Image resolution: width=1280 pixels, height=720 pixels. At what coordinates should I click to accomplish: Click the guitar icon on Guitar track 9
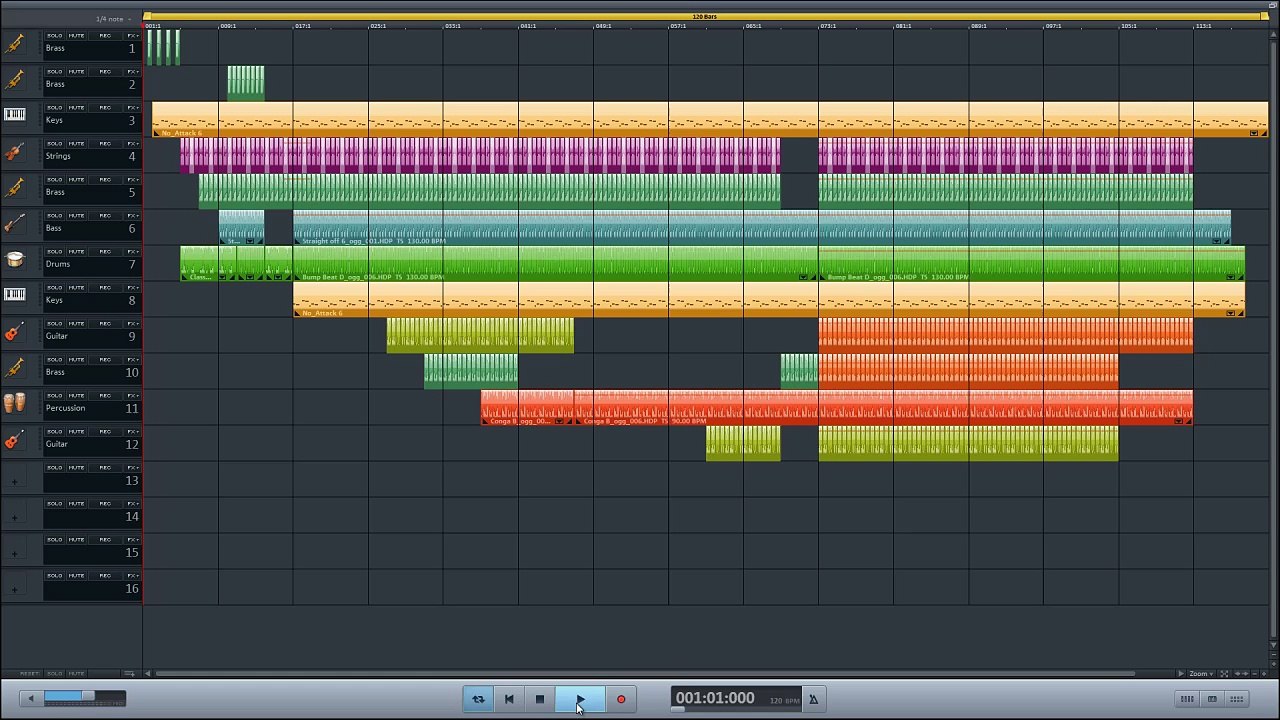tap(15, 333)
